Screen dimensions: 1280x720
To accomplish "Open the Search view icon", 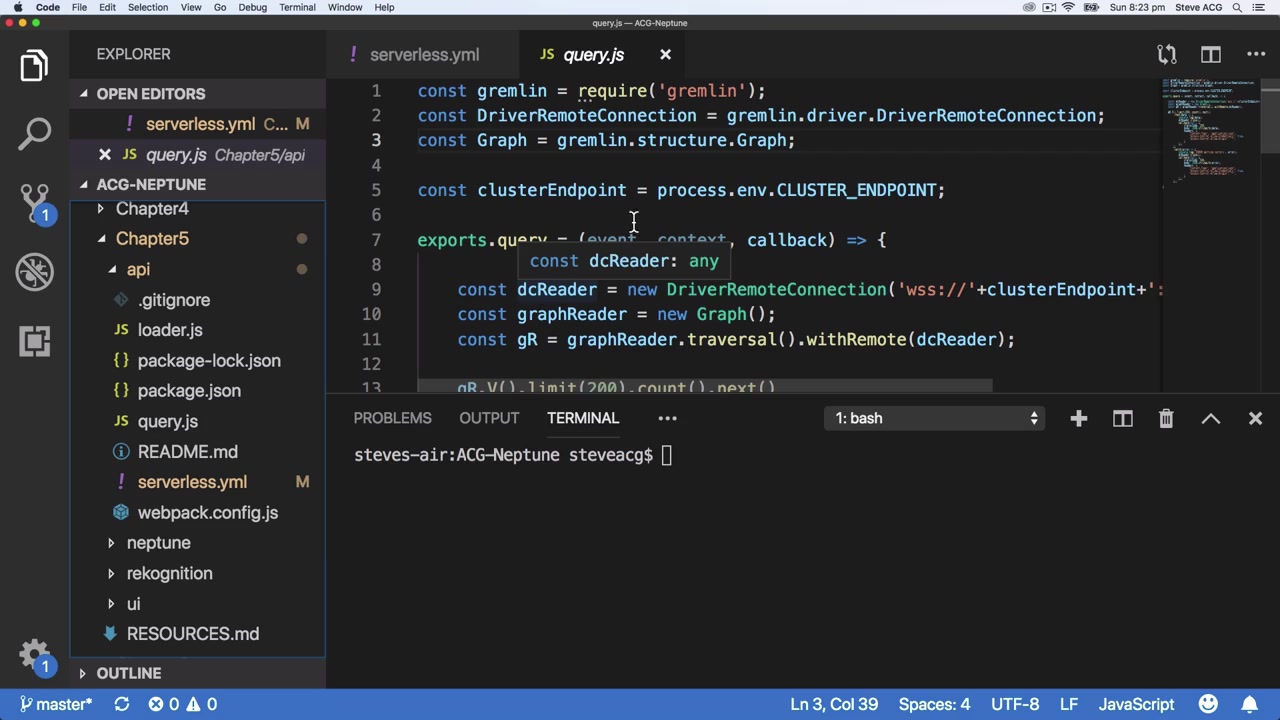I will [x=34, y=133].
